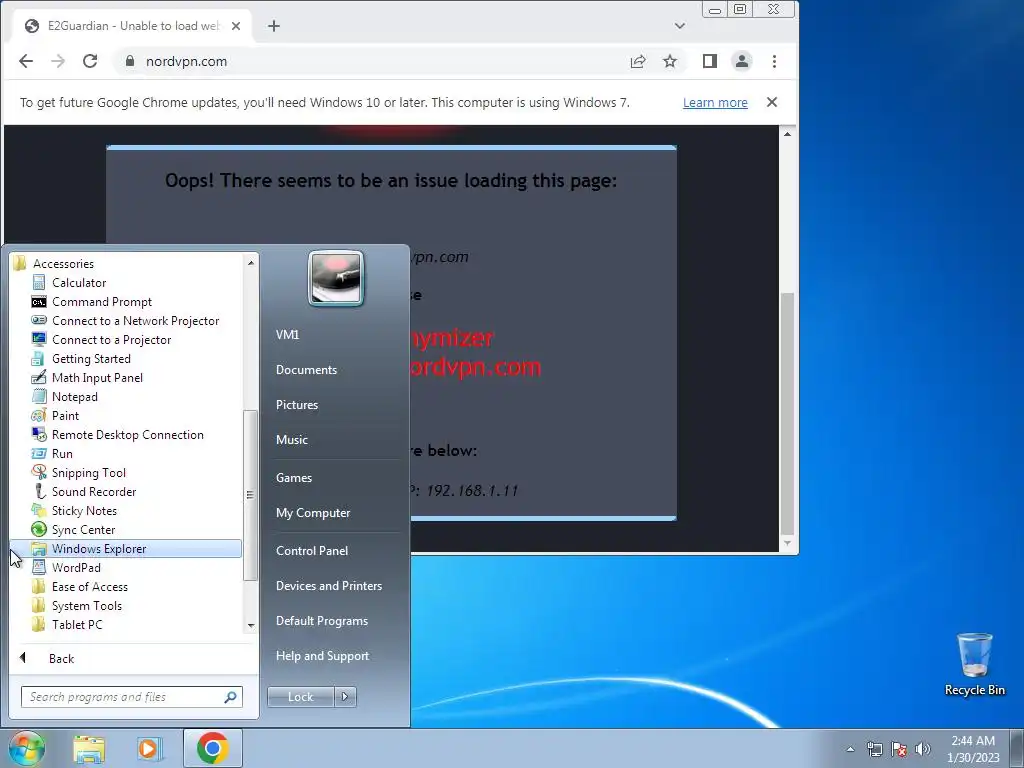
Task: Go back in Chrome
Action: point(26,61)
